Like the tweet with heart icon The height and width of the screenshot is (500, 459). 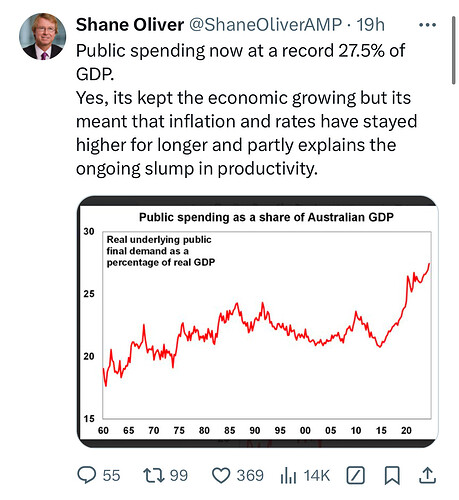(221, 475)
